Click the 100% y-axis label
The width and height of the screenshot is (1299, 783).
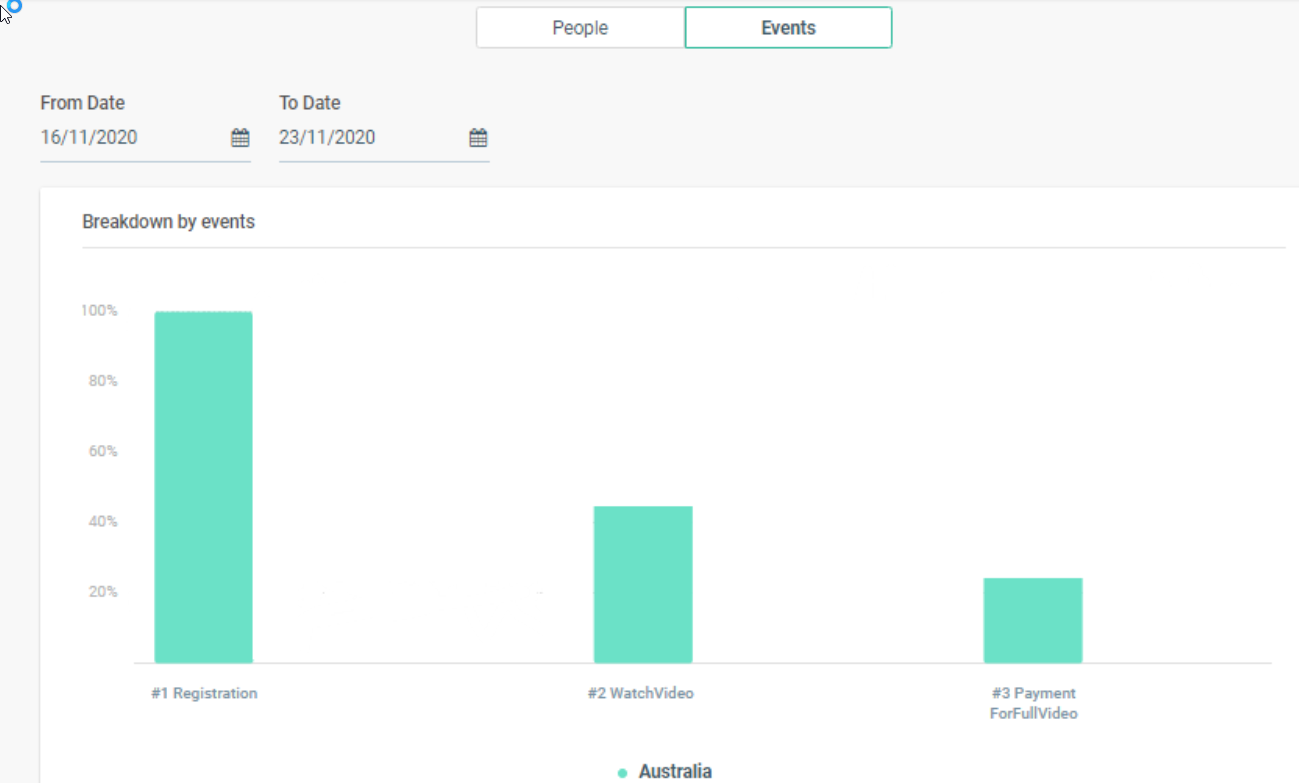[x=99, y=311]
